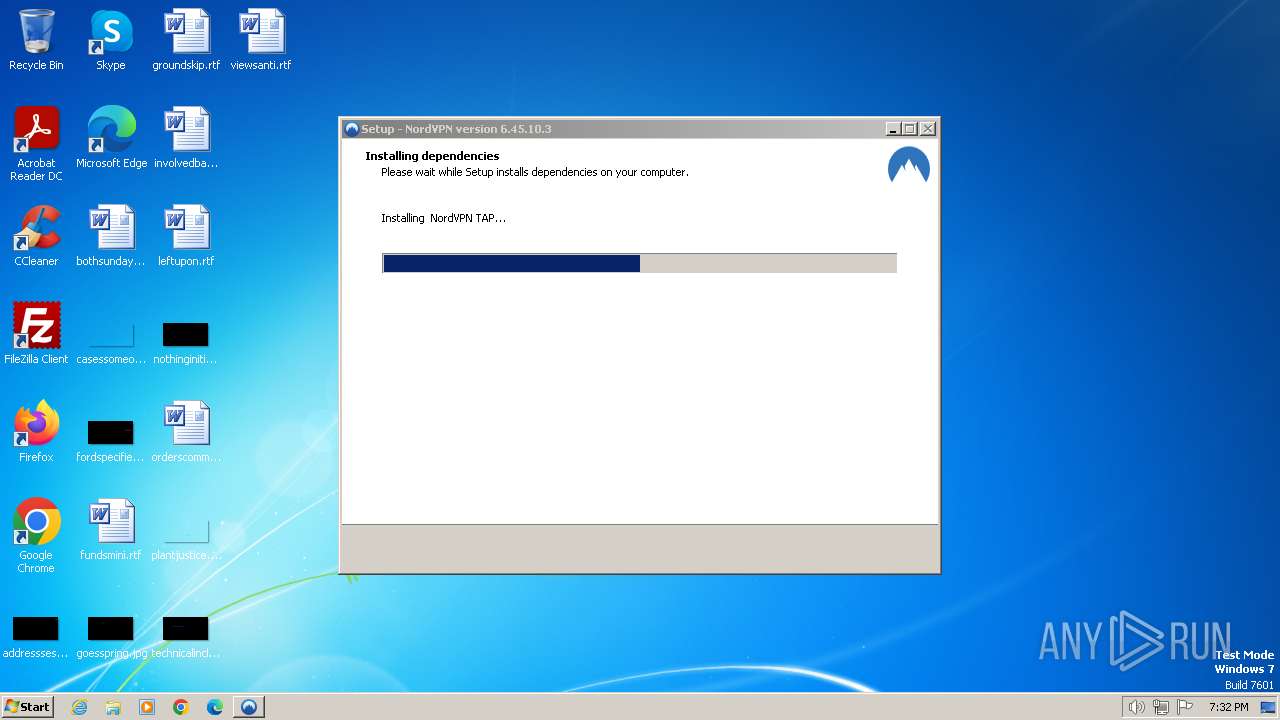This screenshot has height=720, width=1280.
Task: Open the Action Center flag icon
Action: point(1186,707)
